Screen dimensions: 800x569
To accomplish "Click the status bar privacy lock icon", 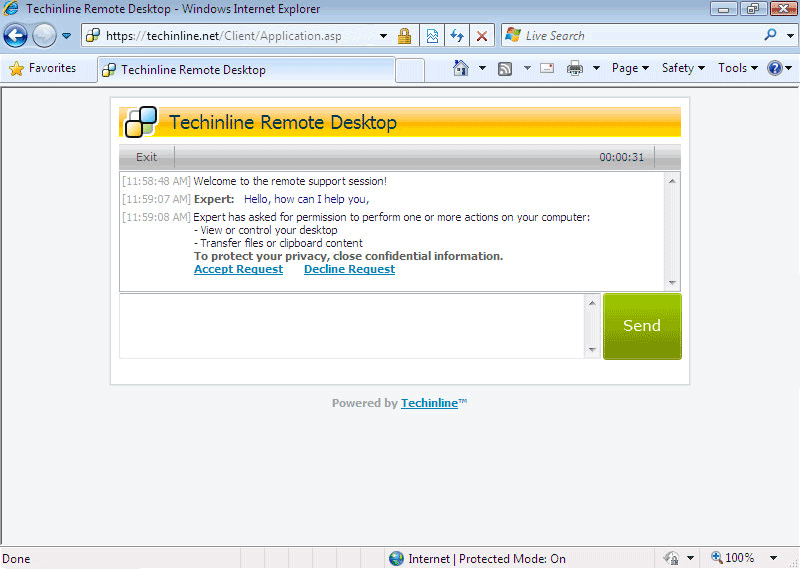I will point(672,558).
